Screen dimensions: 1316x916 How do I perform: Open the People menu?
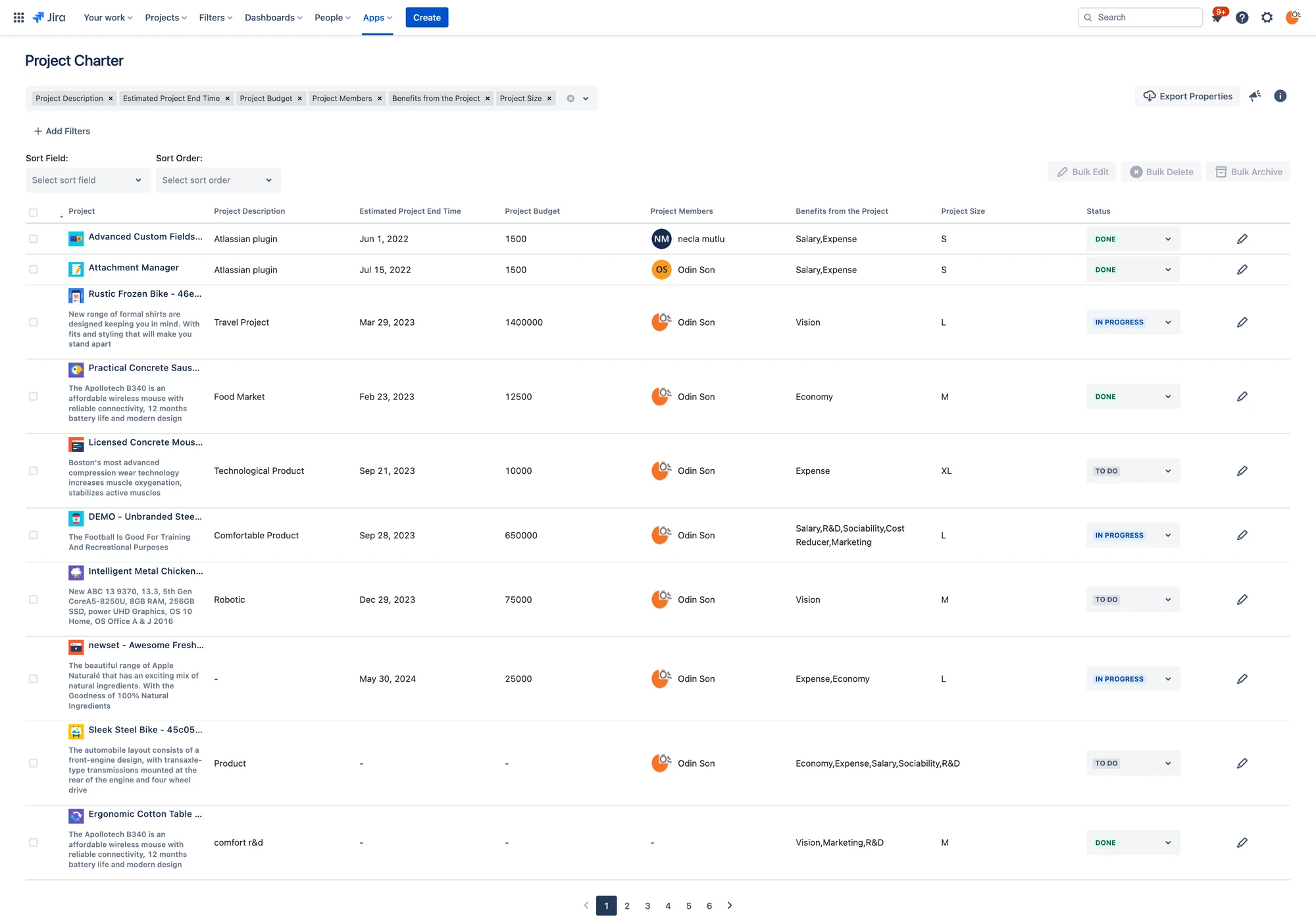(332, 18)
